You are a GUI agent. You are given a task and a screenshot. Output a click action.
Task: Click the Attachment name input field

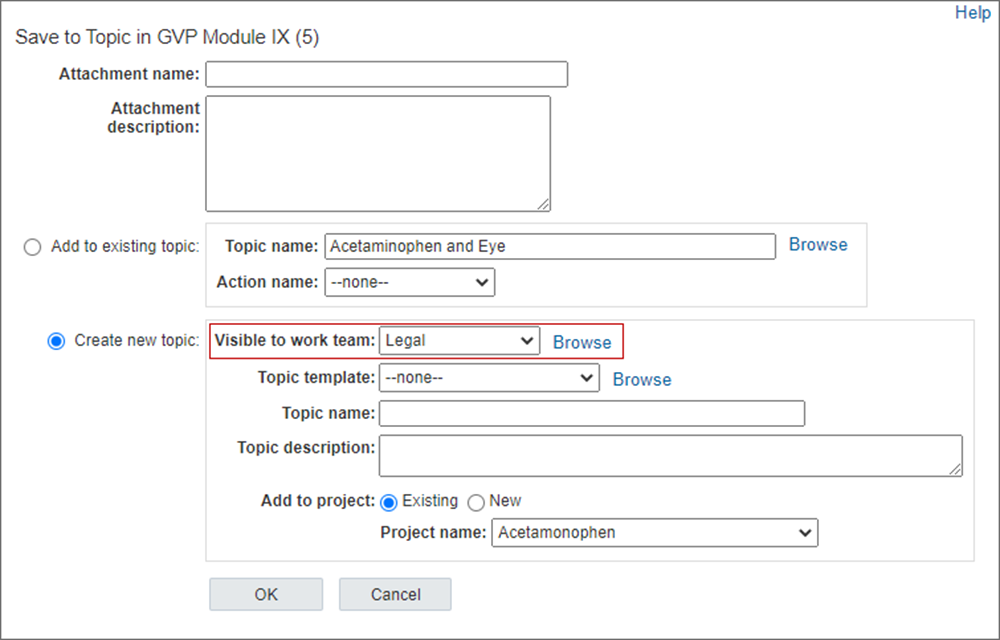click(386, 74)
